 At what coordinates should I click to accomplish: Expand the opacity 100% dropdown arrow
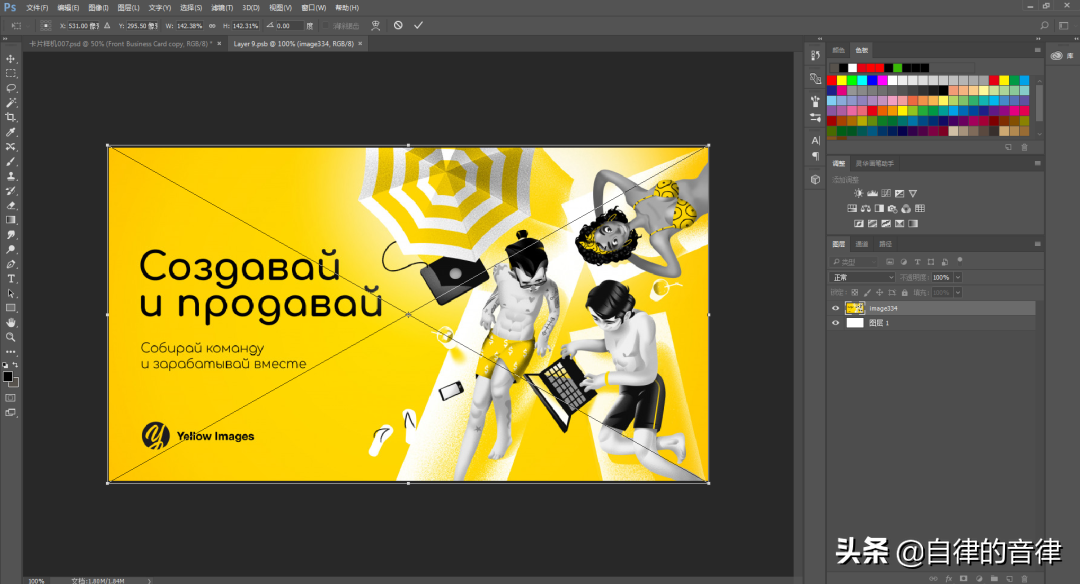pos(958,277)
